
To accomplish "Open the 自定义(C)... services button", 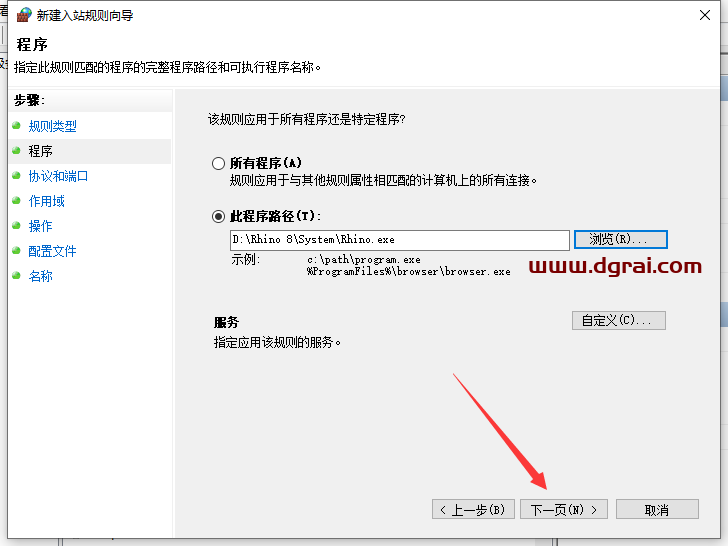I will 618,320.
